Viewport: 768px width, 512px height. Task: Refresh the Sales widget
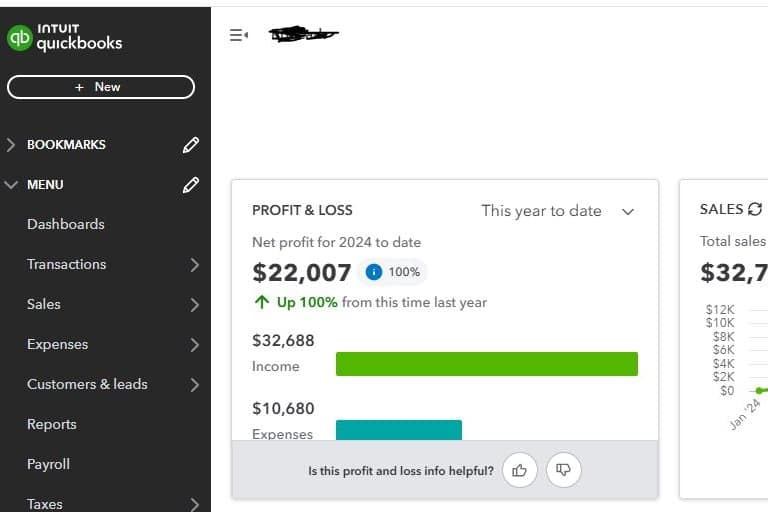click(755, 210)
